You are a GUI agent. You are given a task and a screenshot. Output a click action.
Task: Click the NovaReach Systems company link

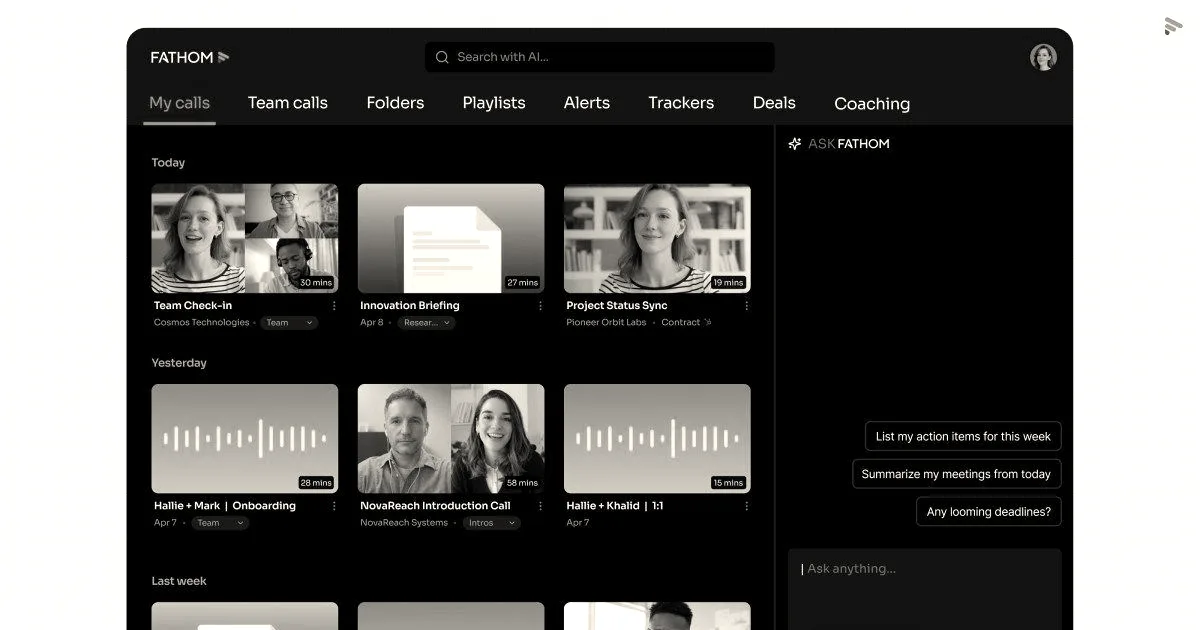coord(404,523)
